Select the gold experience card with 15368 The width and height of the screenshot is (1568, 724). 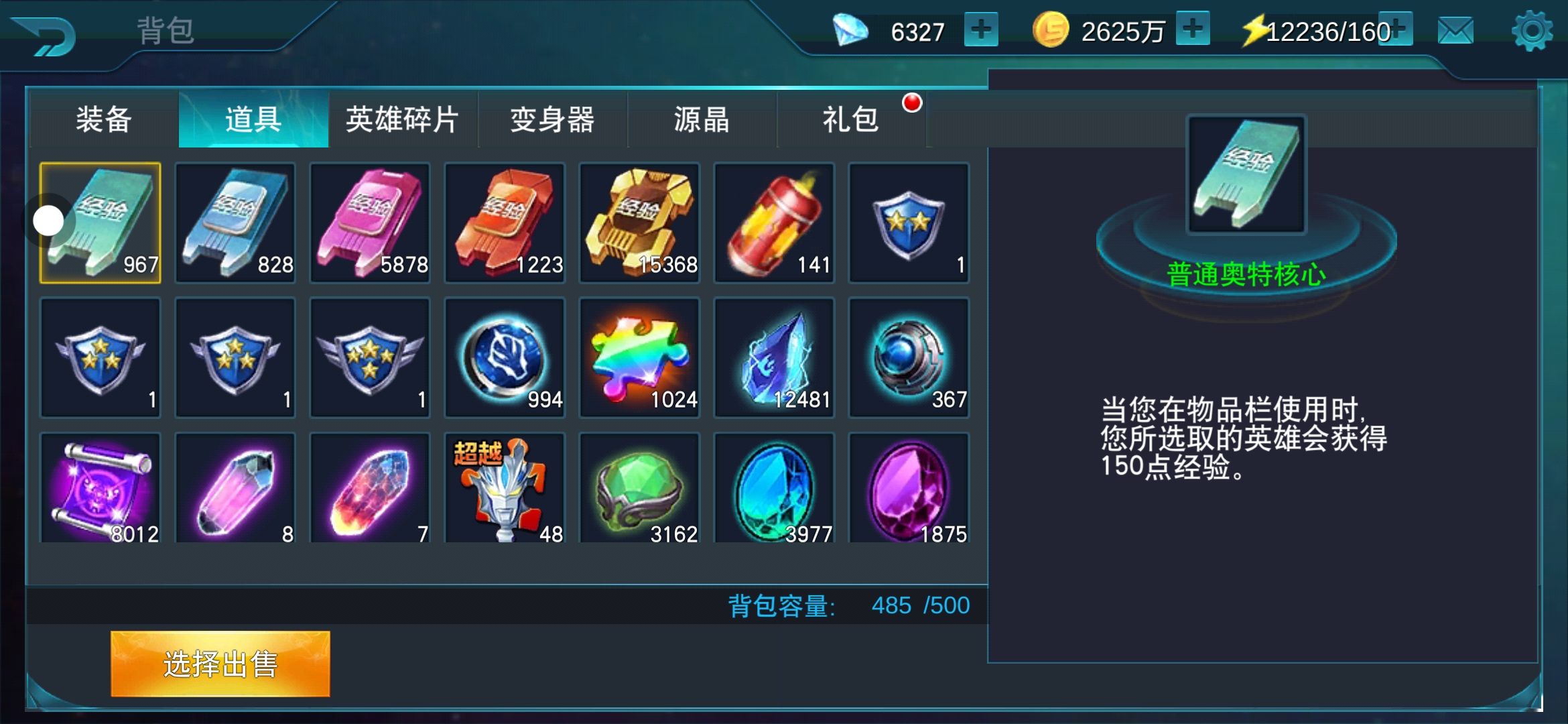[x=639, y=223]
